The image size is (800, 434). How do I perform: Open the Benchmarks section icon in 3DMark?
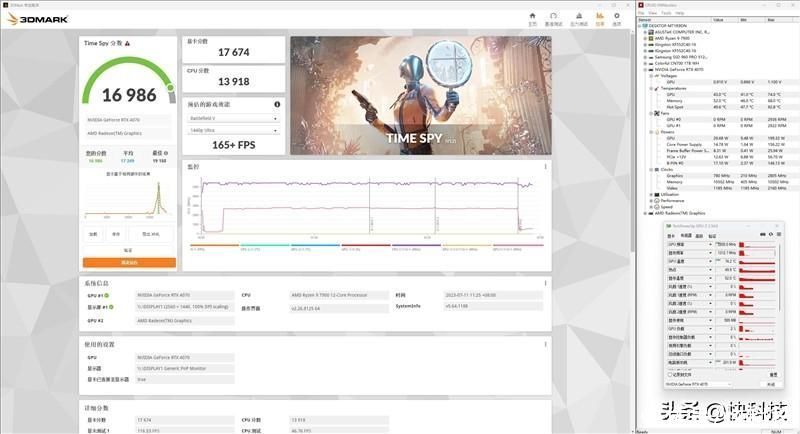(x=553, y=16)
